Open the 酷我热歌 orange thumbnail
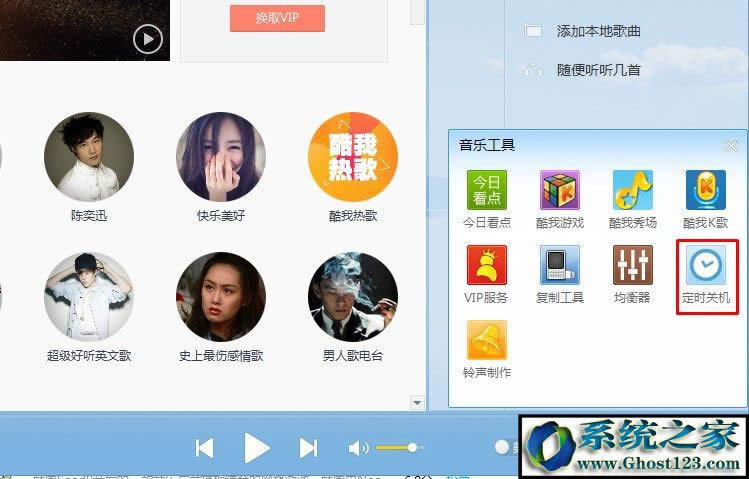This screenshot has height=479, width=749. point(353,157)
